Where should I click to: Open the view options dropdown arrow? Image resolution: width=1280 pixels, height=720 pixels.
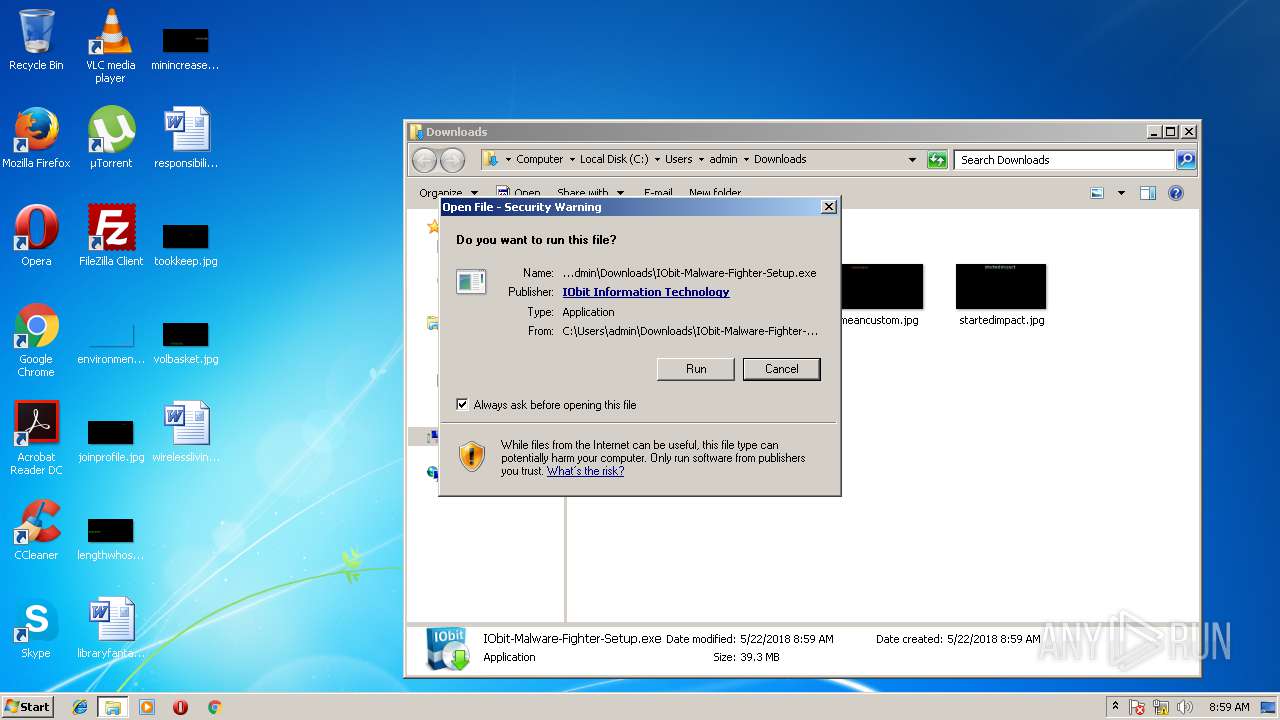(1121, 193)
